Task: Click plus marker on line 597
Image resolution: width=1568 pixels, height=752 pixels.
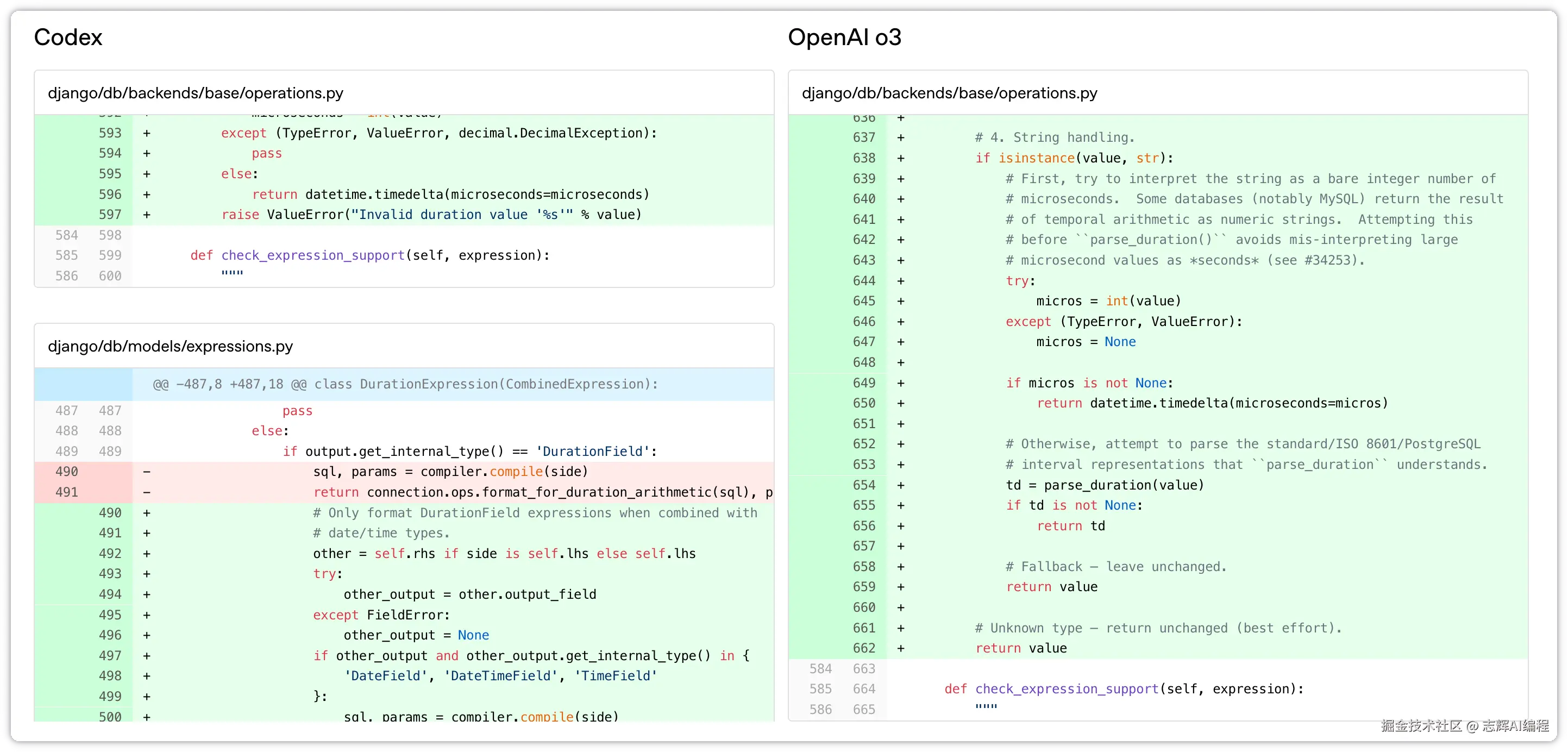Action: click(147, 214)
